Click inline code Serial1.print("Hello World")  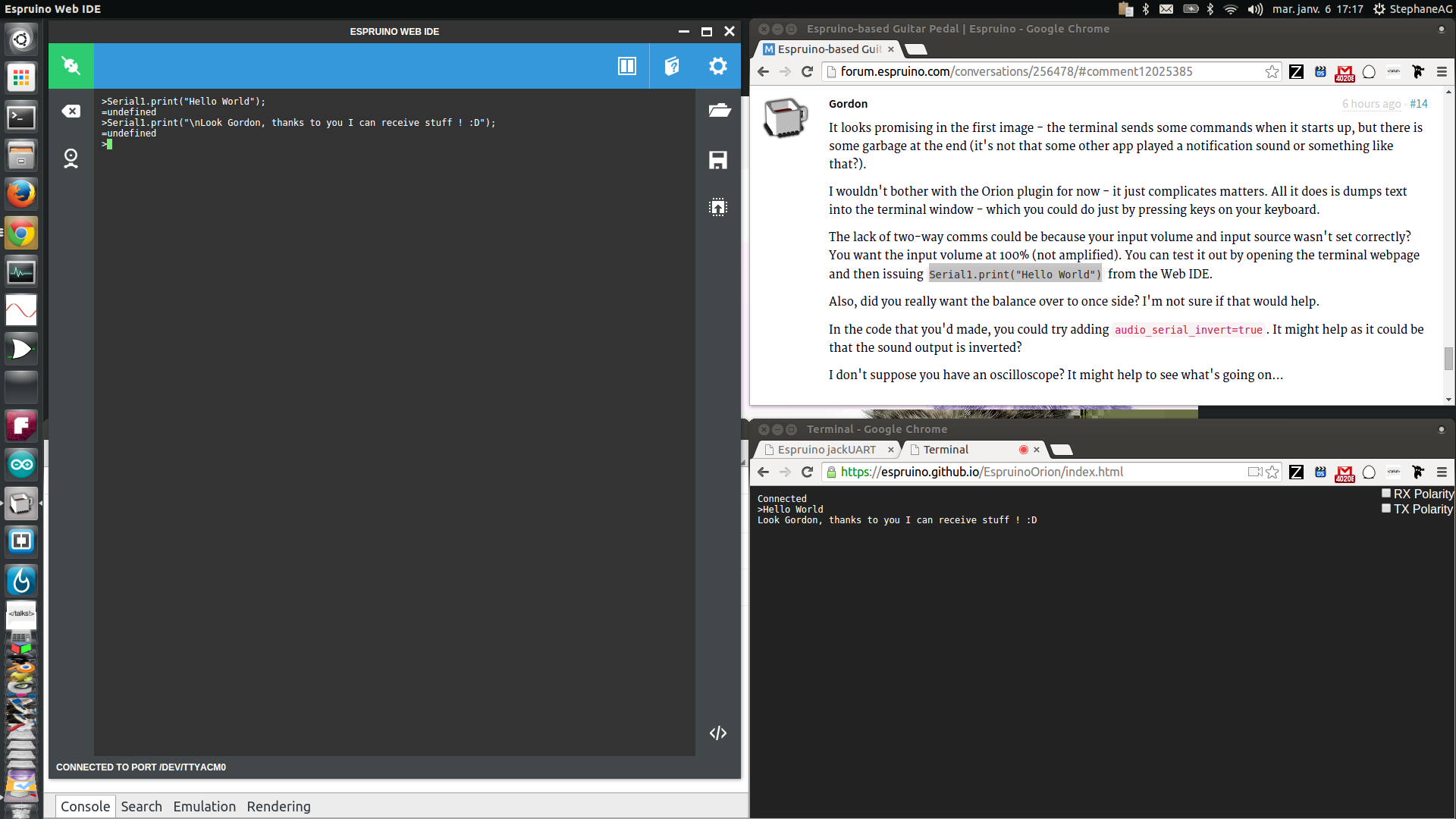1015,275
